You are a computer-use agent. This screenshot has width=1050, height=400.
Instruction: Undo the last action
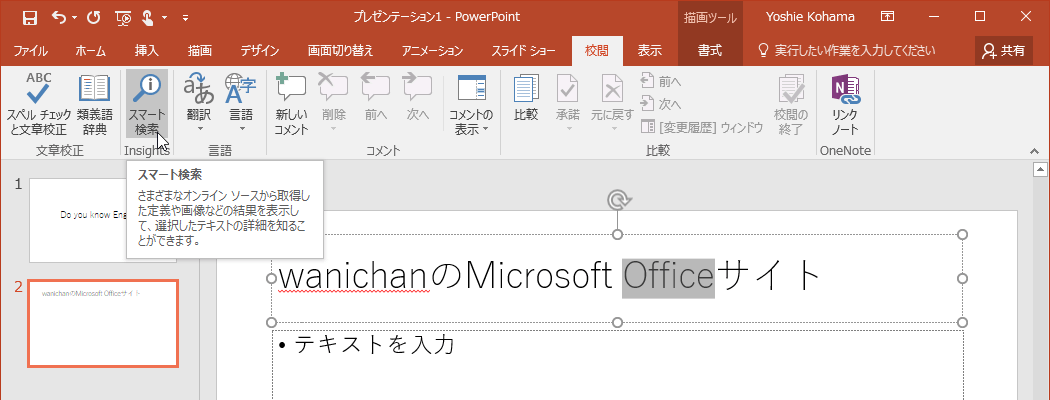coord(59,17)
